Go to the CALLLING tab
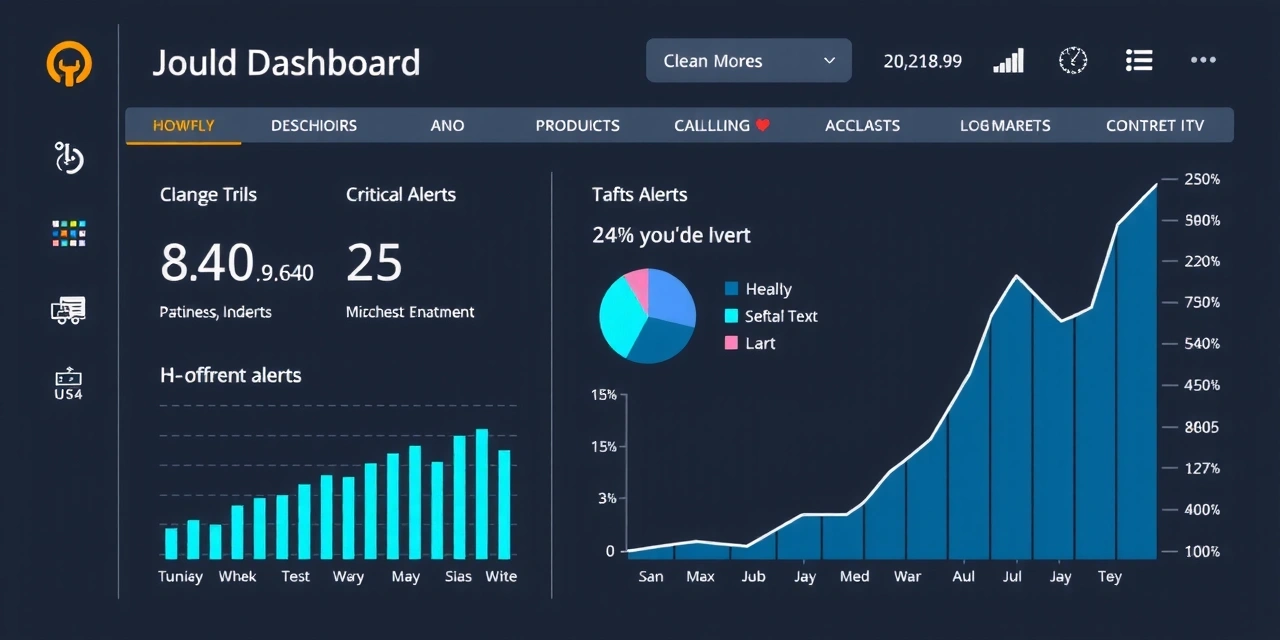Screen dimensions: 1280x640 (720, 126)
